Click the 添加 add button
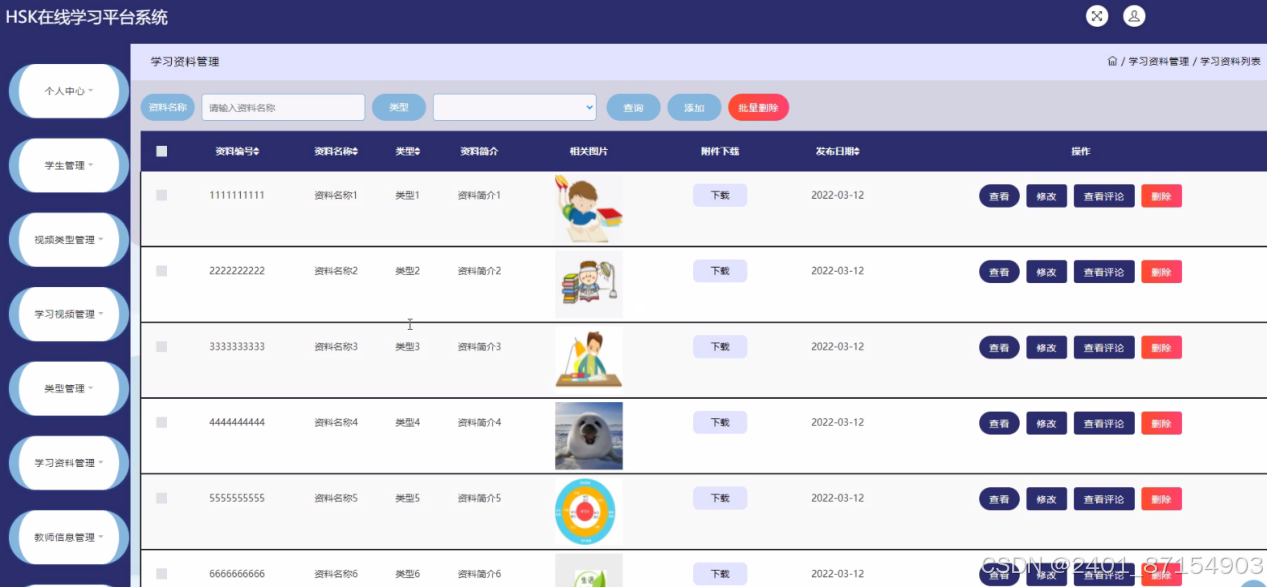 click(694, 107)
